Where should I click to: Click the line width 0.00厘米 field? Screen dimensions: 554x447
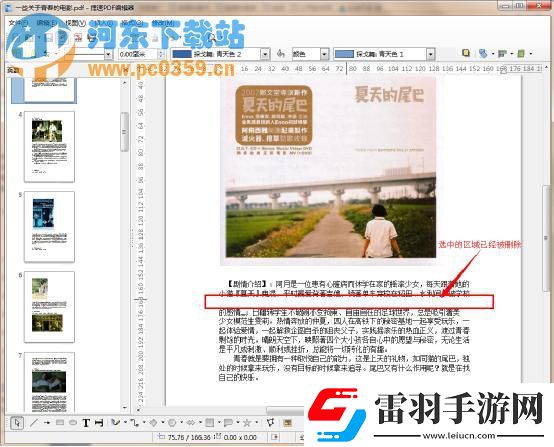coord(137,54)
